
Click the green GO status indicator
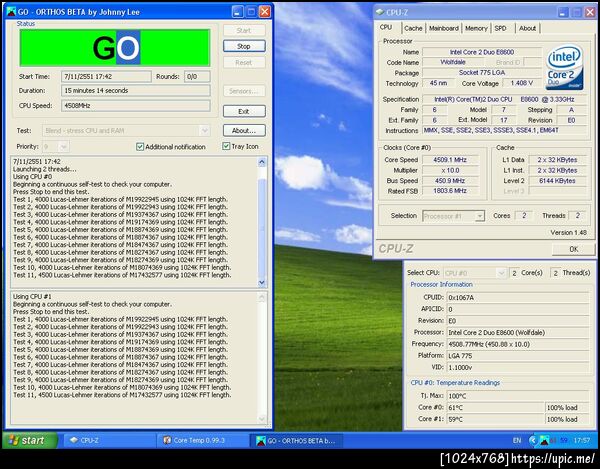click(x=115, y=47)
